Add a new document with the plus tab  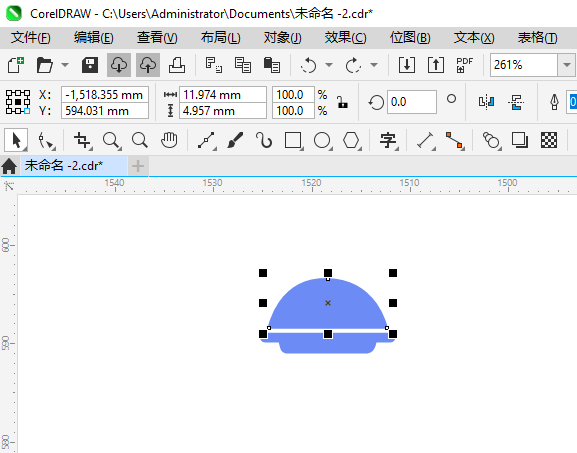(x=138, y=166)
